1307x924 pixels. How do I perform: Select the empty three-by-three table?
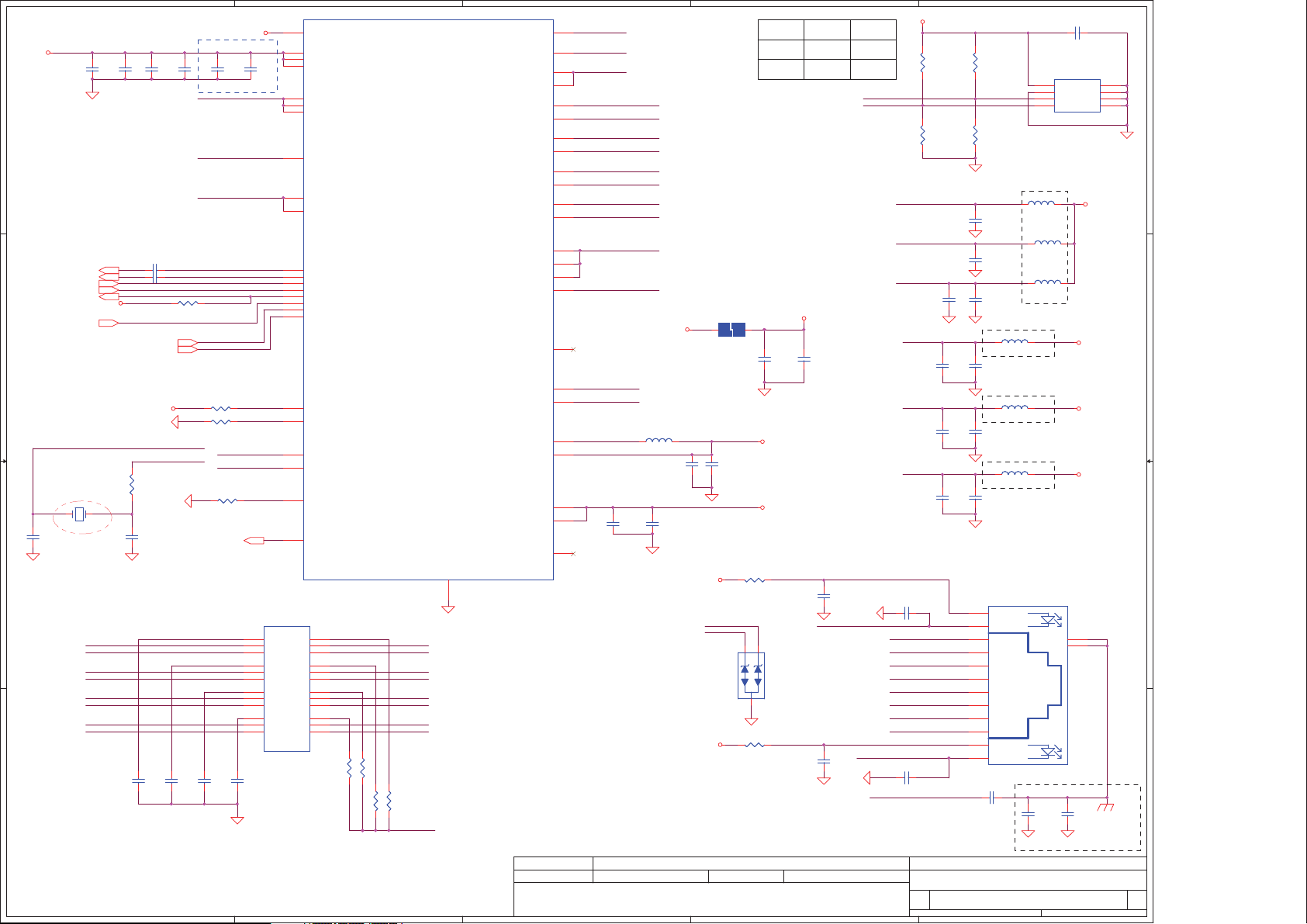[x=827, y=50]
